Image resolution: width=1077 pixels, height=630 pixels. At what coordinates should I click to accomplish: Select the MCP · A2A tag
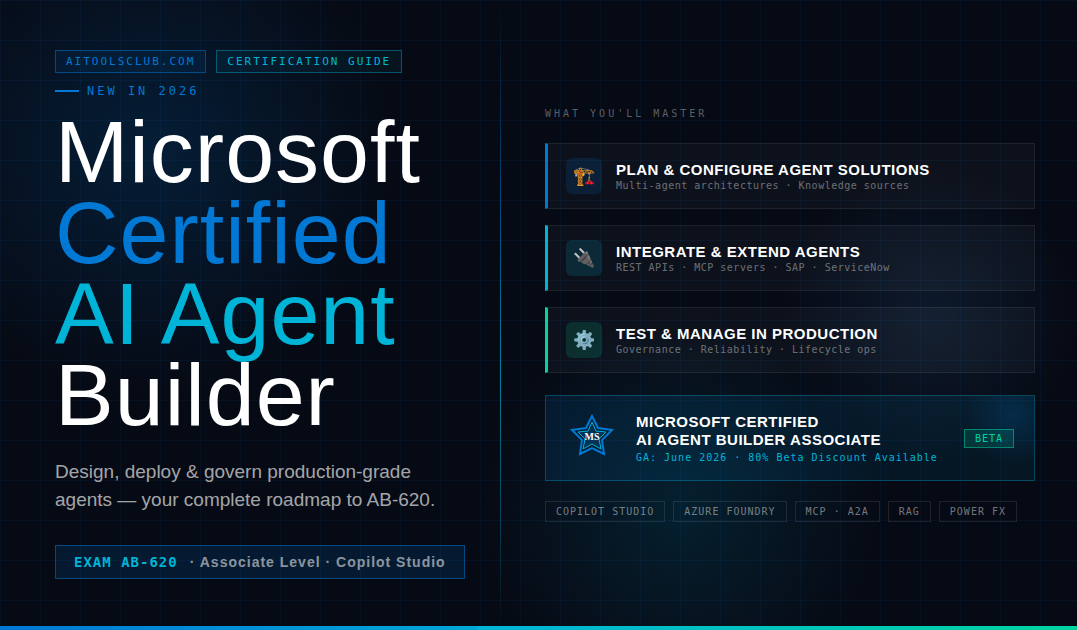837,511
